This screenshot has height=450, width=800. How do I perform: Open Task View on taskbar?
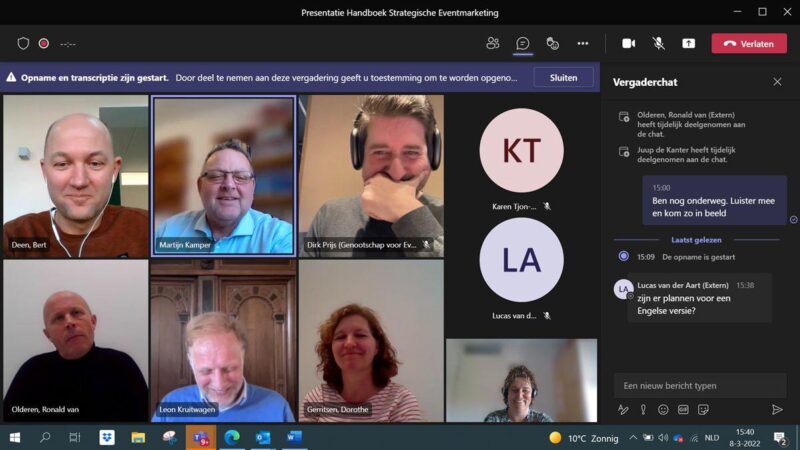(75, 437)
